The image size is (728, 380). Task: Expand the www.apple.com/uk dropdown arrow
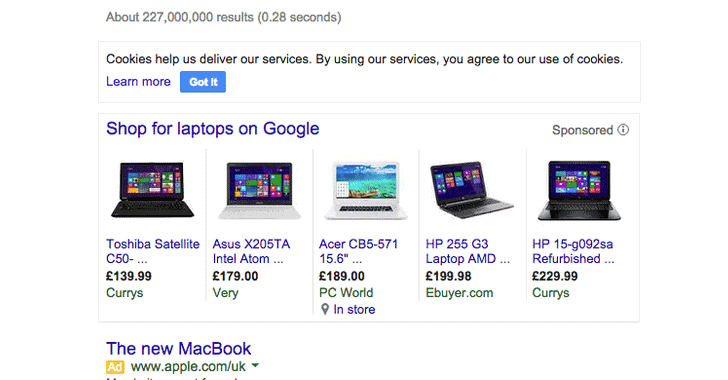(255, 366)
